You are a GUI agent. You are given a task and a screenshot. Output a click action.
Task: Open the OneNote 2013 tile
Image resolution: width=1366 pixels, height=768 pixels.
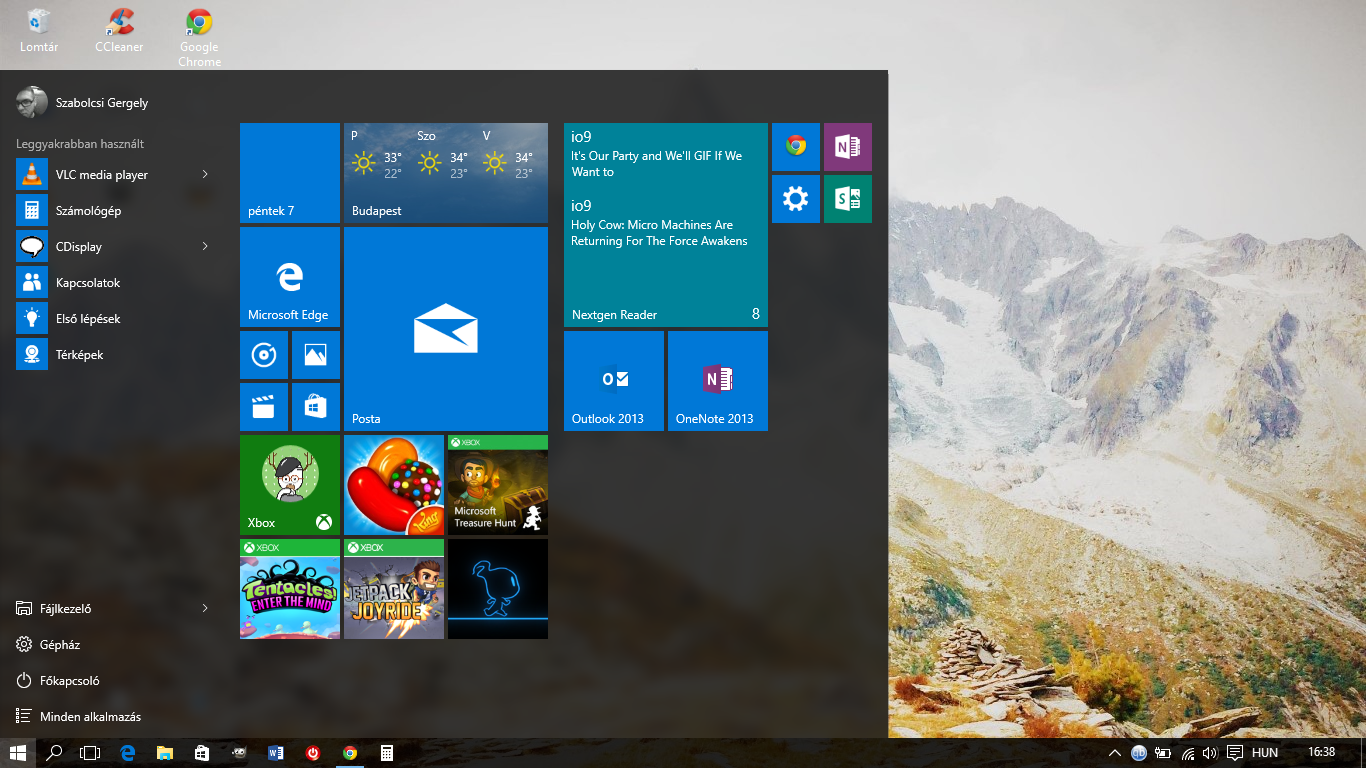(718, 381)
